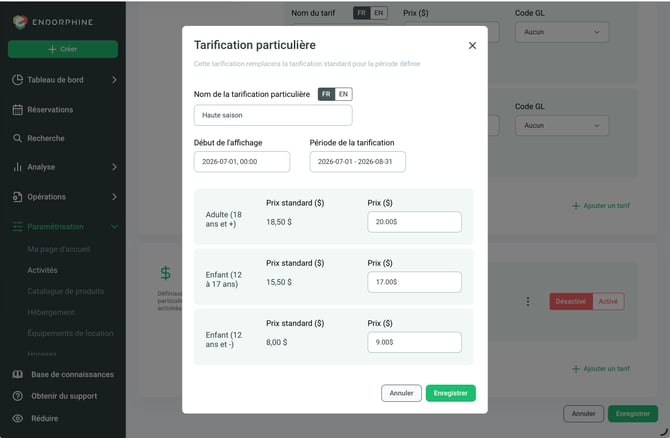Screen dimensions: 670x438
Task: Click the Période de la tarification field
Action: (358, 162)
